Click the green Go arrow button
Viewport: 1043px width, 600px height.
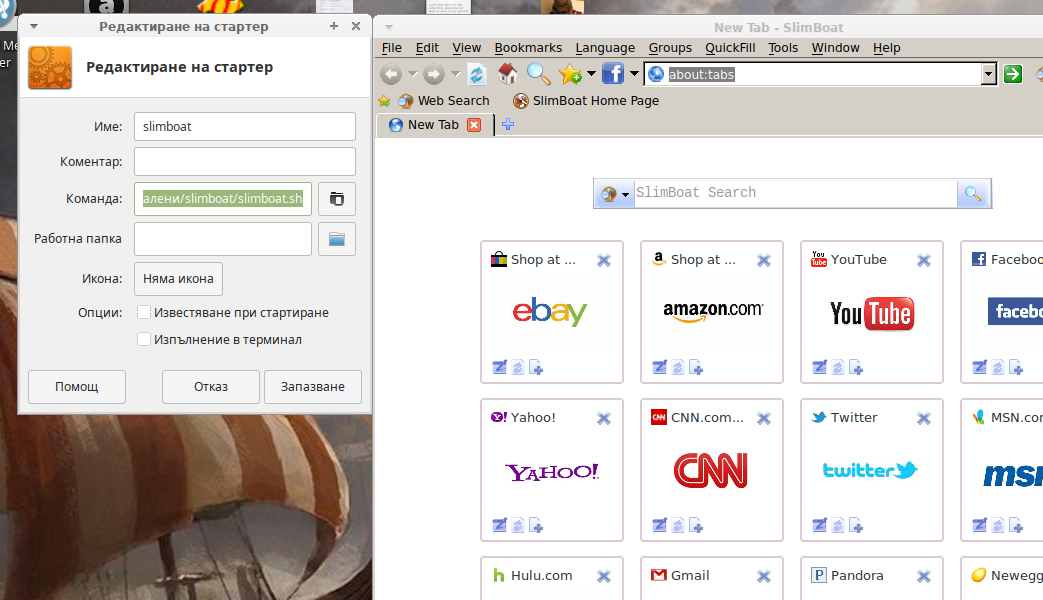coord(1013,74)
